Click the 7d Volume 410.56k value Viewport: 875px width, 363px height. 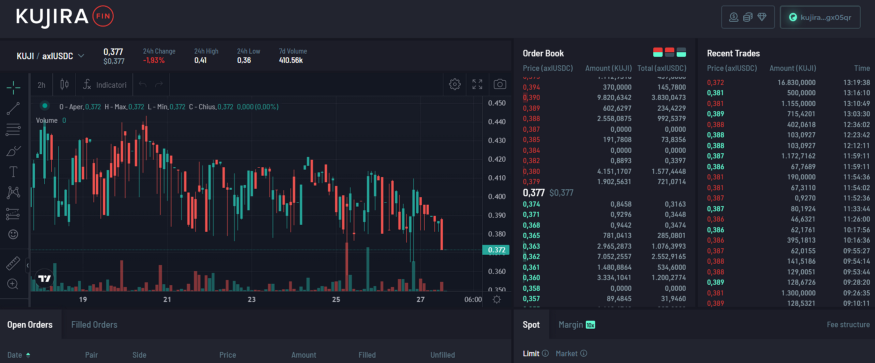pyautogui.click(x=291, y=60)
